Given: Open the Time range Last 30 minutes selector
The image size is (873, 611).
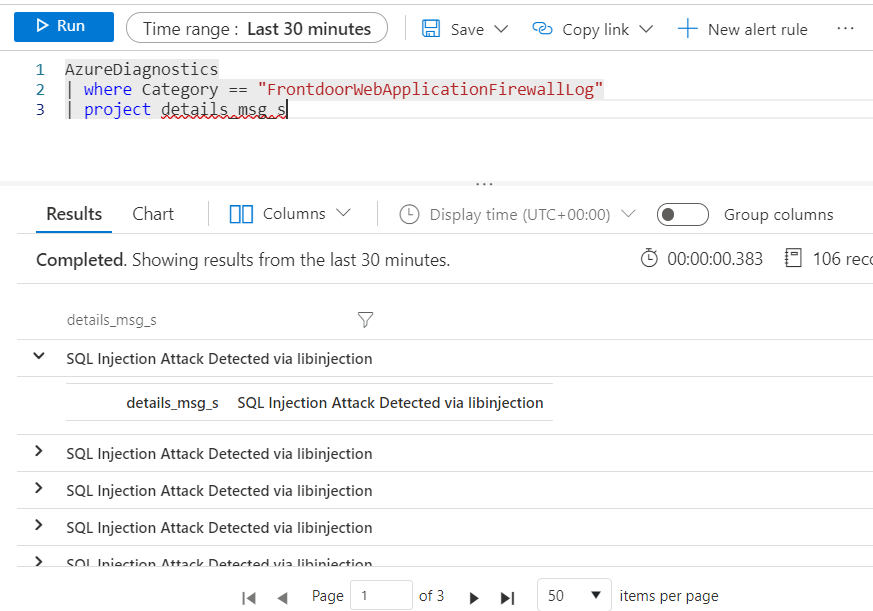Looking at the screenshot, I should point(256,28).
